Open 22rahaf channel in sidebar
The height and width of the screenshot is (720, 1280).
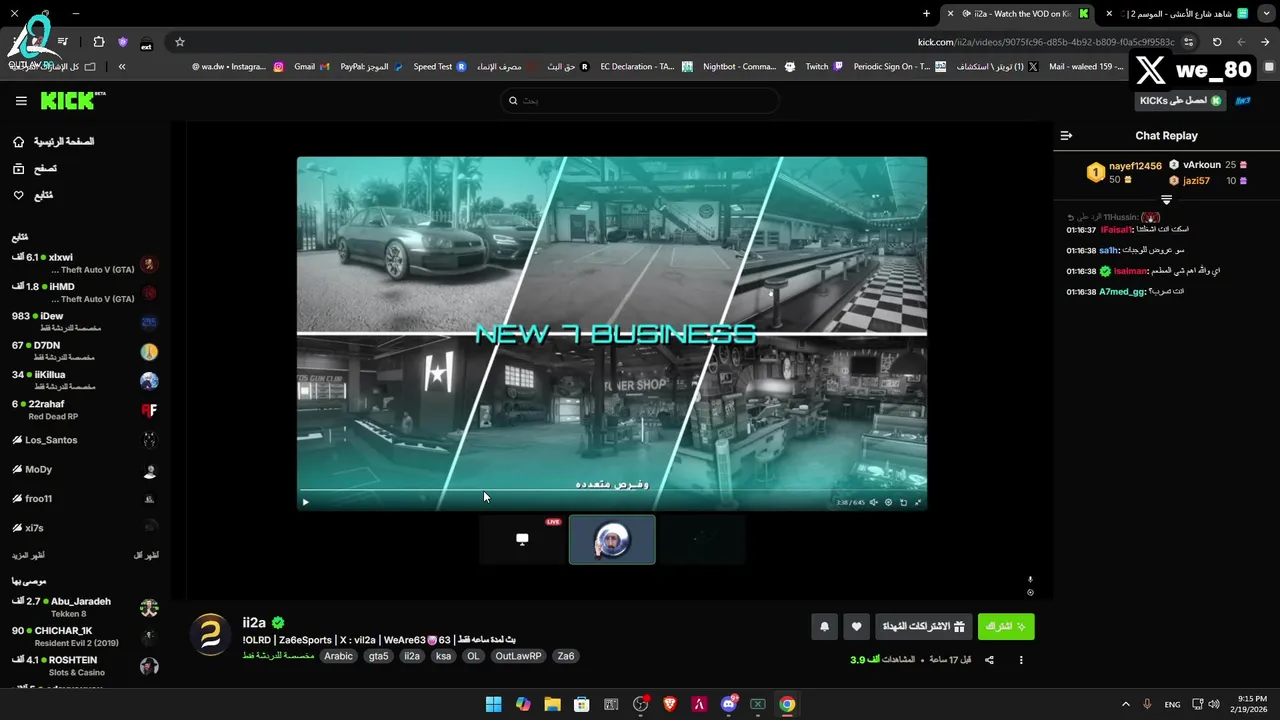85,410
